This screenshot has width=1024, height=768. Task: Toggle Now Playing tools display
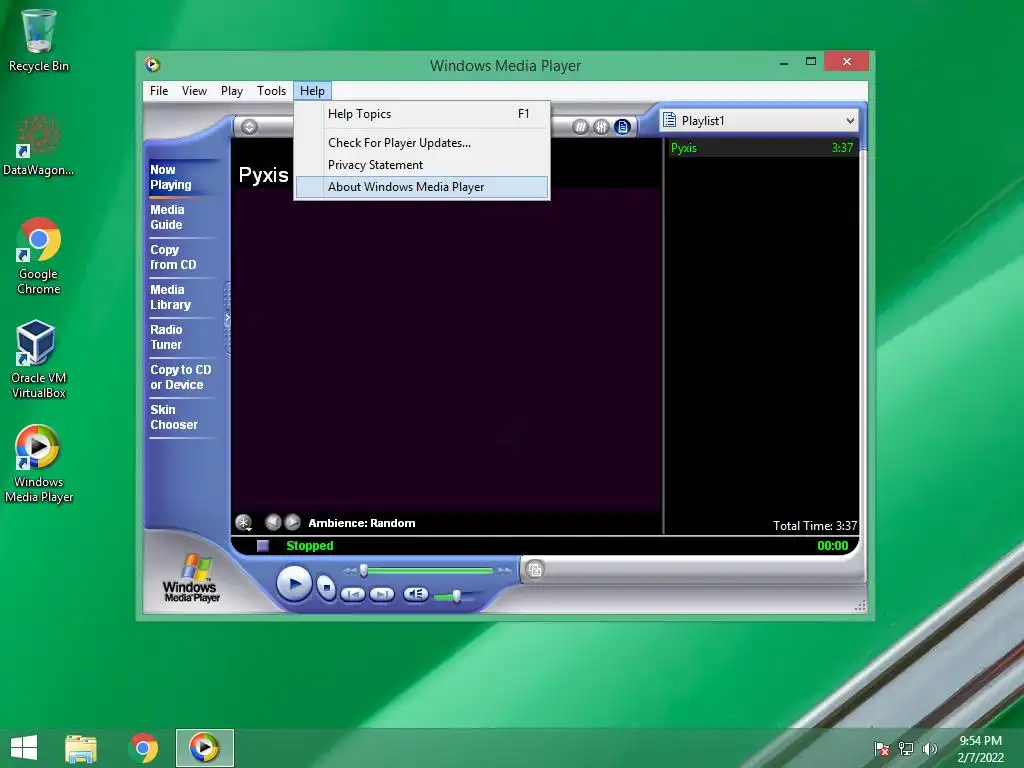point(580,127)
